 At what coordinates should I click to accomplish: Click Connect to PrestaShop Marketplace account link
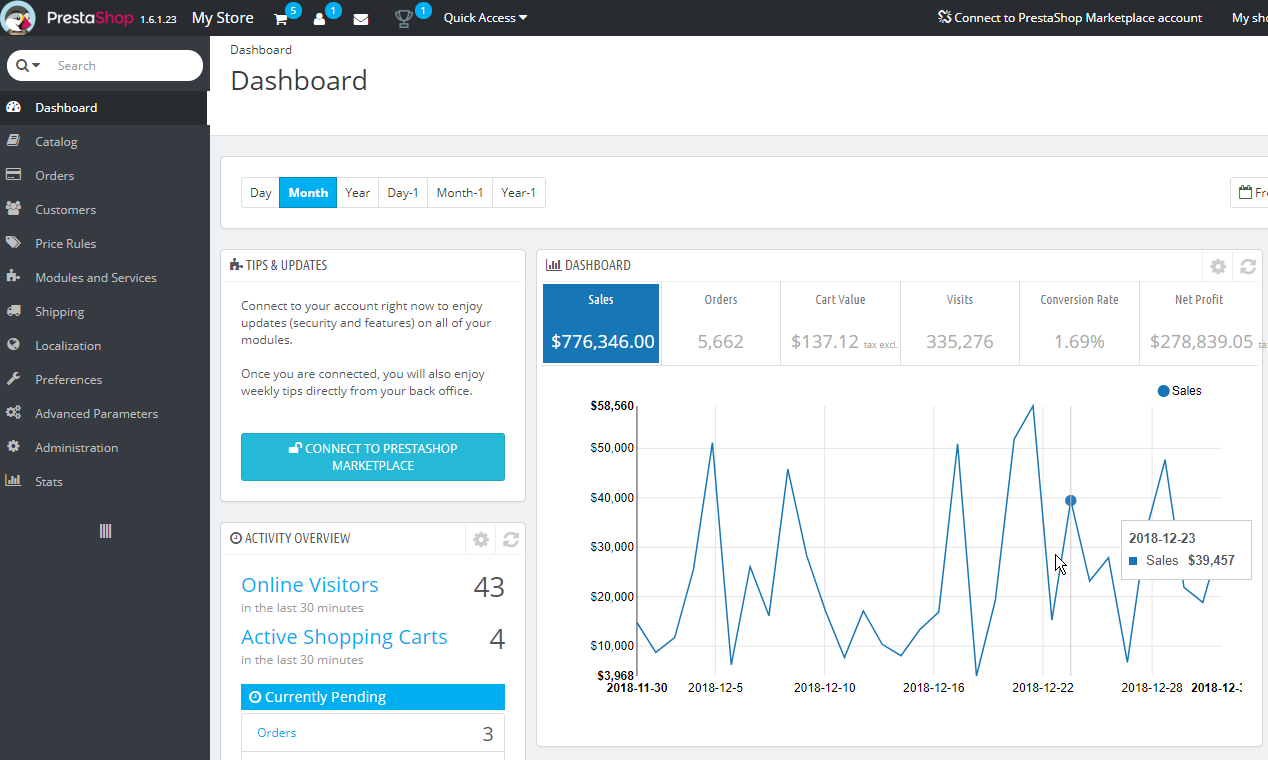[x=1070, y=18]
